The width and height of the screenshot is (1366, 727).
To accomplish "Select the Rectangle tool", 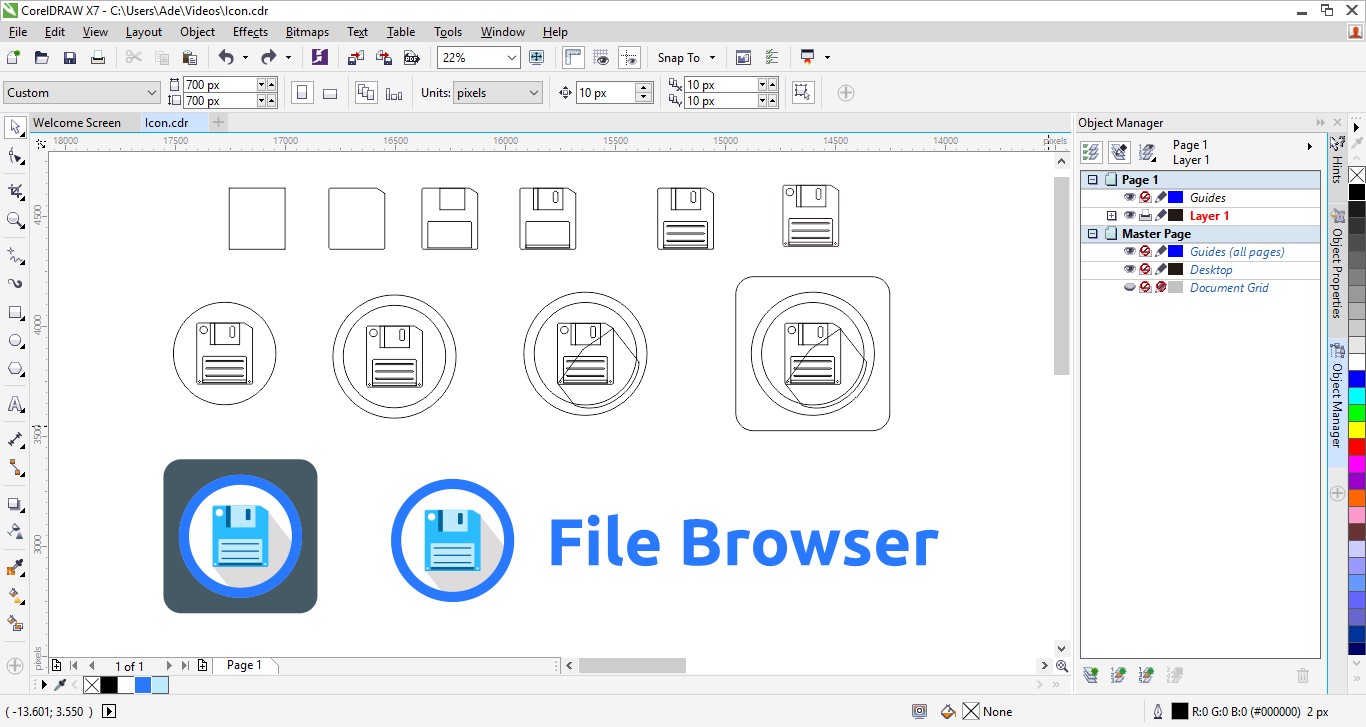I will click(15, 313).
